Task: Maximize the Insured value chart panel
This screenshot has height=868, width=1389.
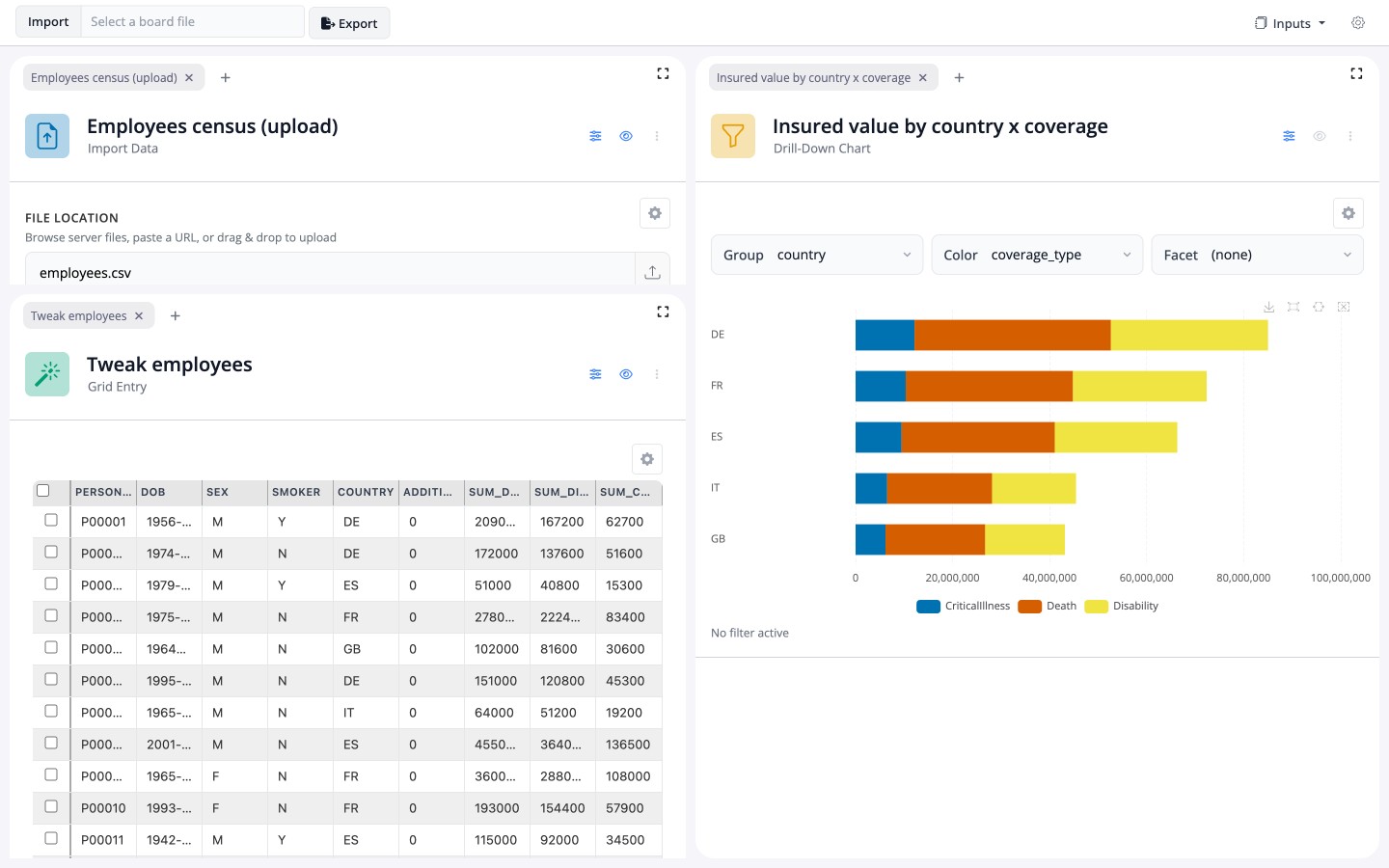Action: point(1356,73)
